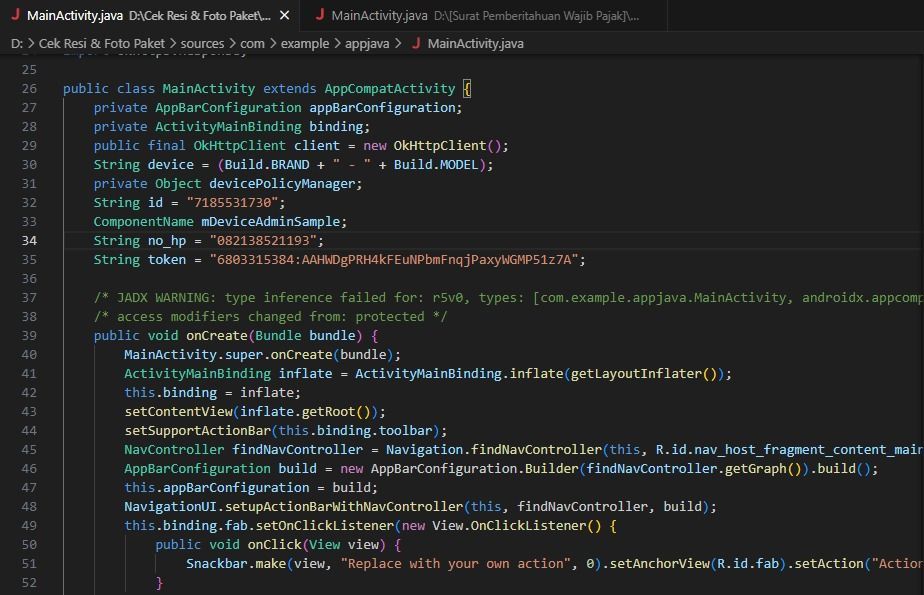This screenshot has height=595, width=924.
Task: Open 'sources' breadcrumb segment
Action: click(202, 44)
